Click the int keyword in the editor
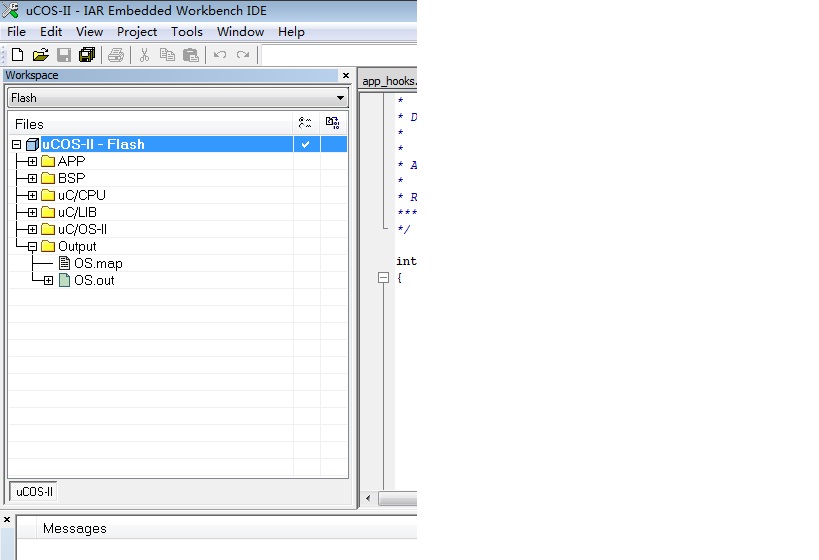The image size is (819, 560). click(x=406, y=261)
